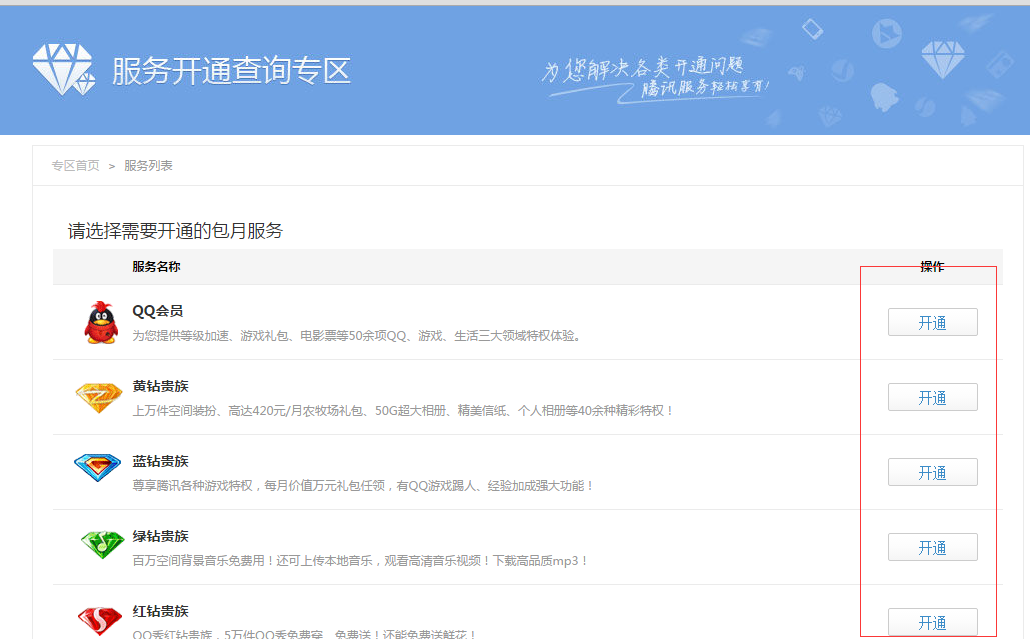
Task: Click the 开通 button for 红钻贵族
Action: (x=932, y=621)
